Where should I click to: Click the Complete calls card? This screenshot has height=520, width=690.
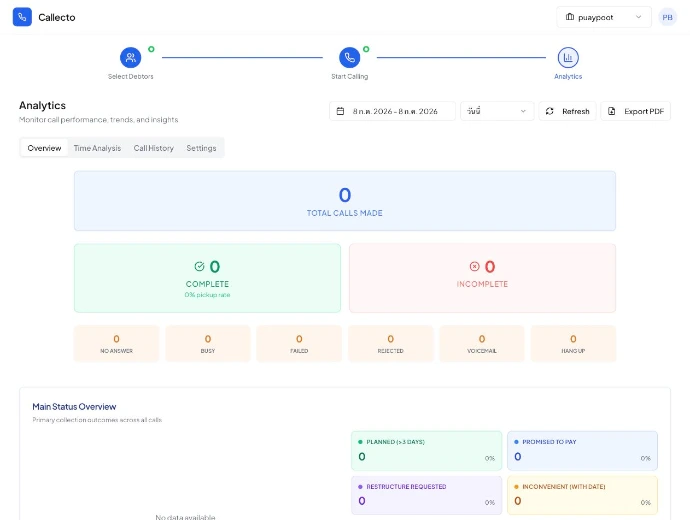207,278
